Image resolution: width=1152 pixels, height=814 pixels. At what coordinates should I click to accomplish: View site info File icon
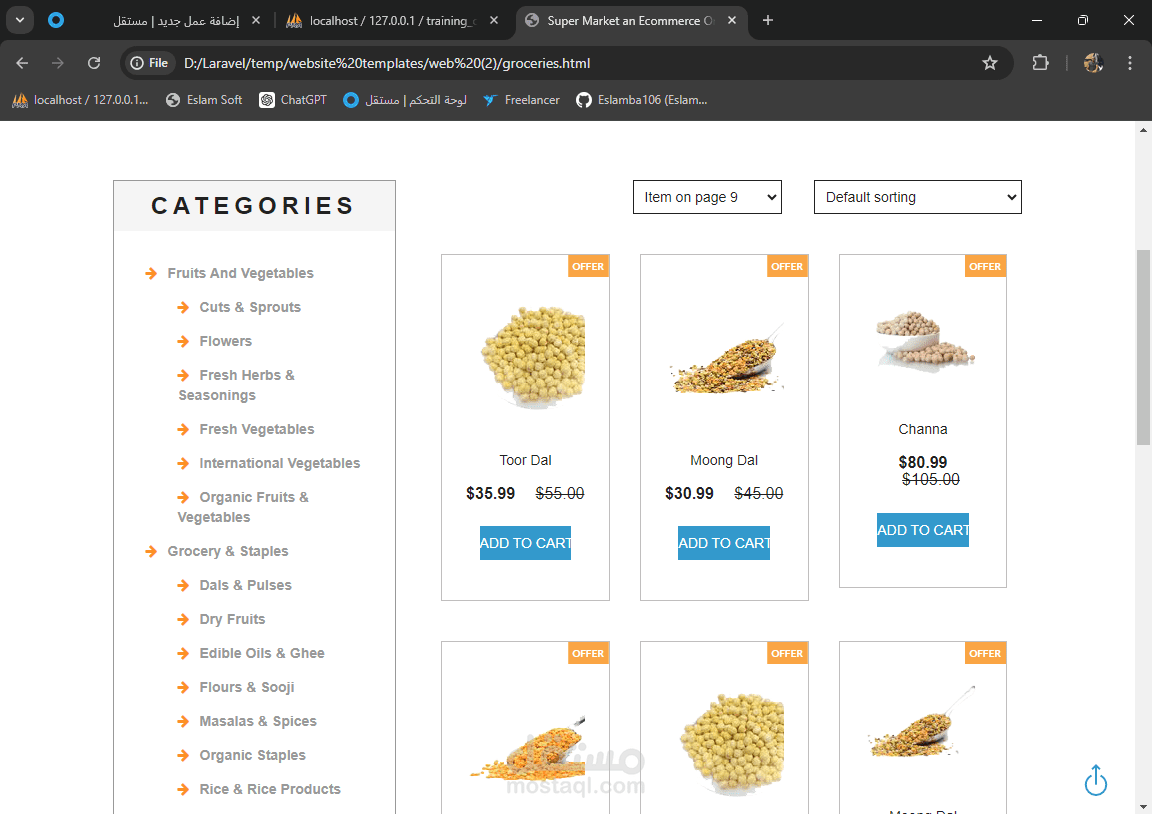150,63
